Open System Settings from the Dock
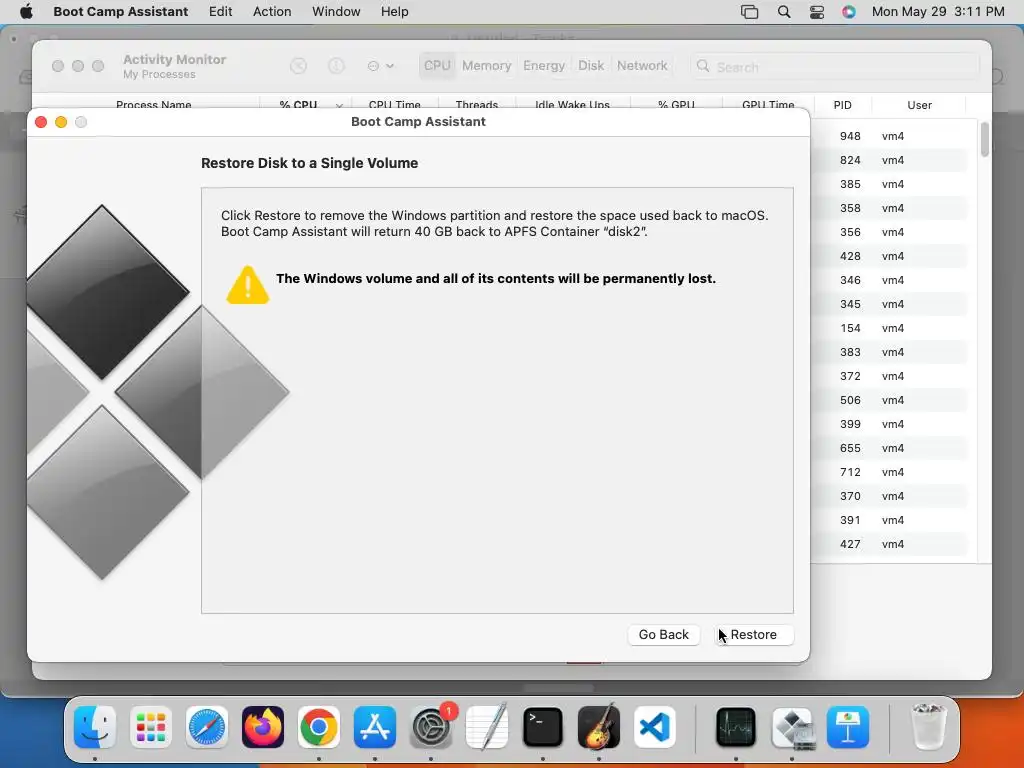Screen dimensions: 1024x768 [x=431, y=727]
